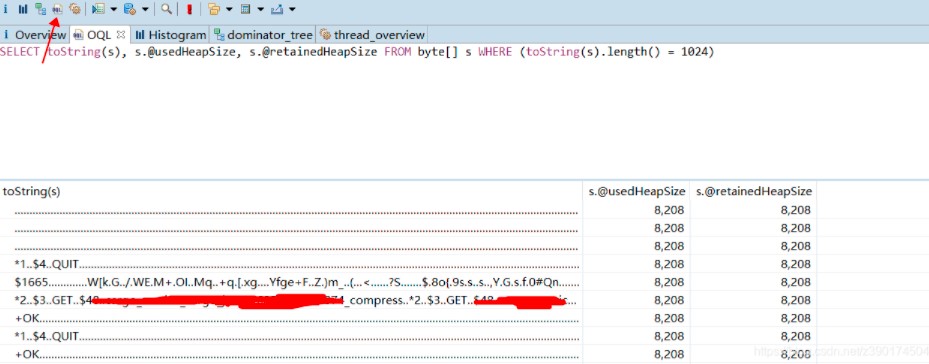This screenshot has width=929, height=364.
Task: Expand the calculator dropdown arrow
Action: [x=261, y=9]
